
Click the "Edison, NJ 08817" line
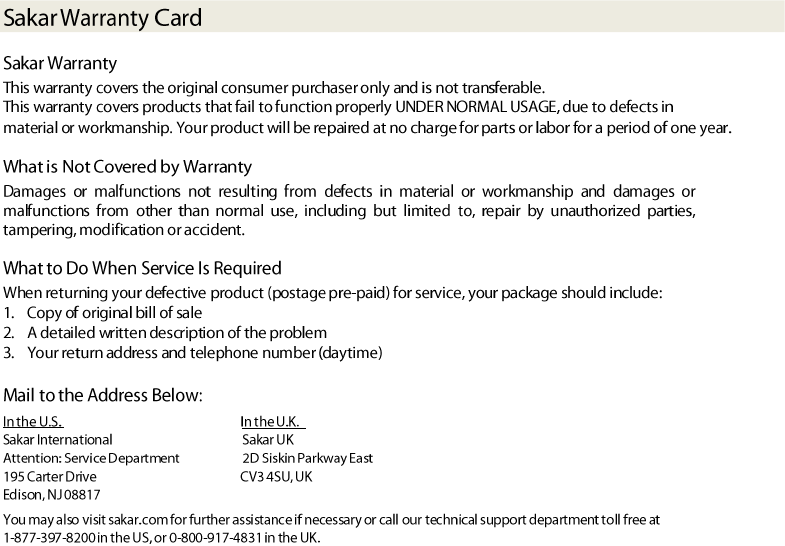[x=52, y=495]
